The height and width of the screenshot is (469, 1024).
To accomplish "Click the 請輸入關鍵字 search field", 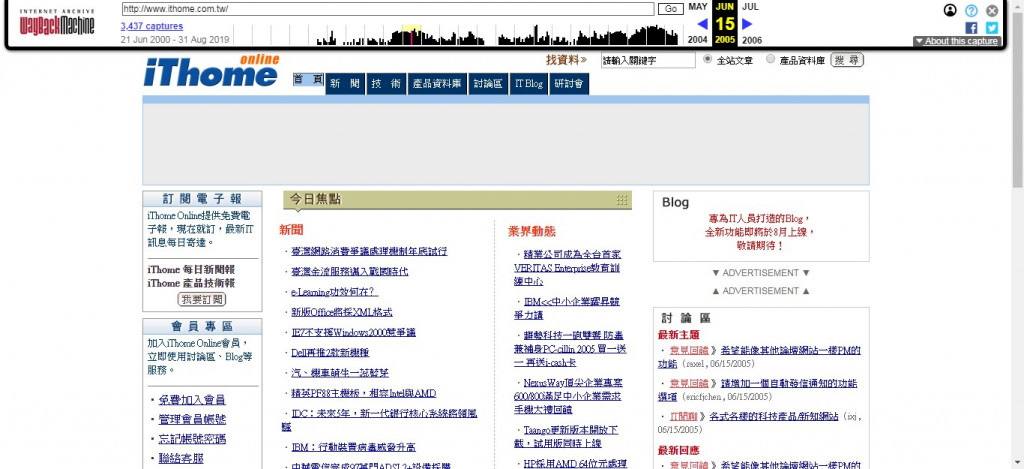I will pyautogui.click(x=648, y=60).
